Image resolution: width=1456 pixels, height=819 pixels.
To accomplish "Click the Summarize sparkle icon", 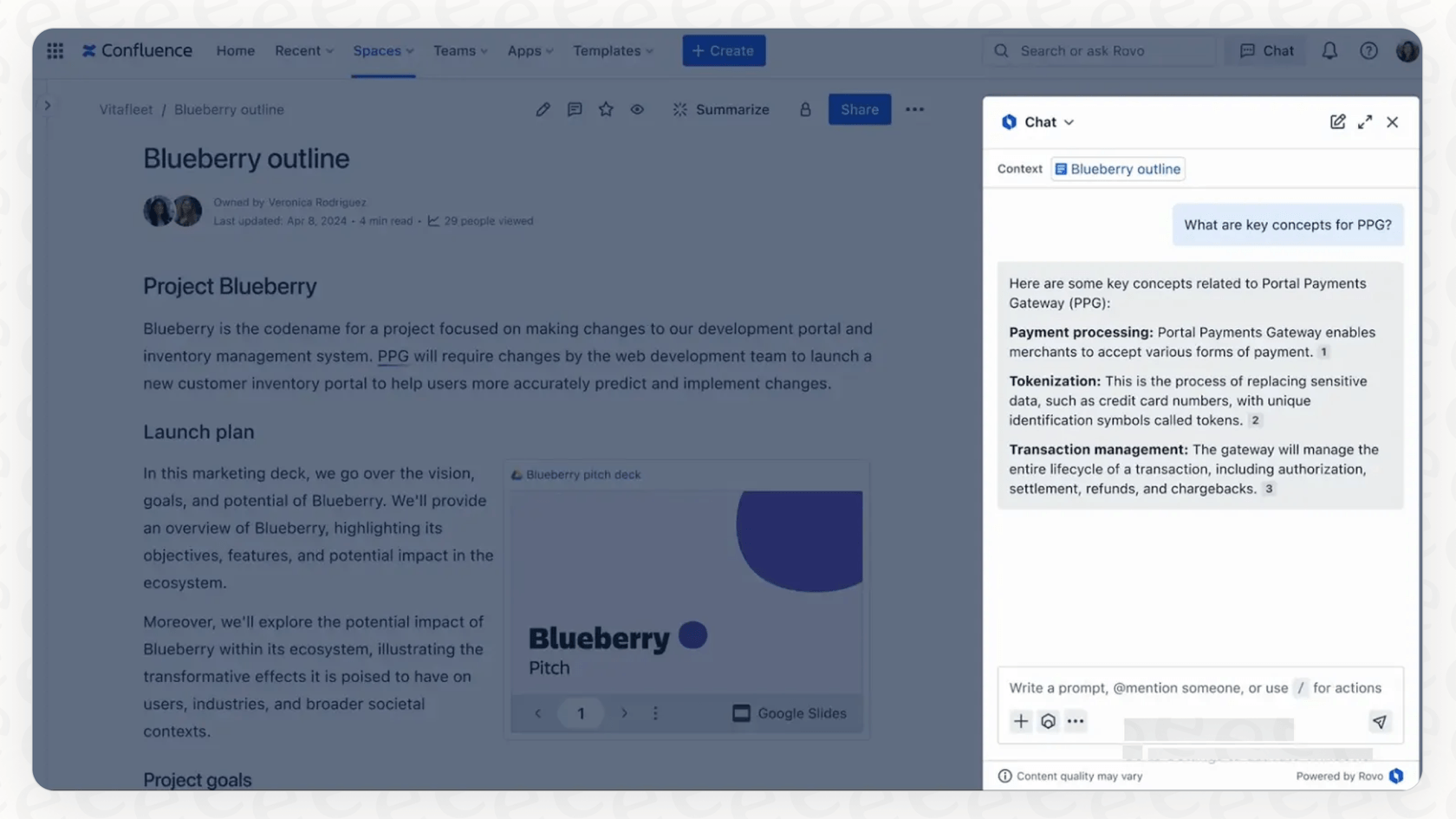I will tap(680, 109).
